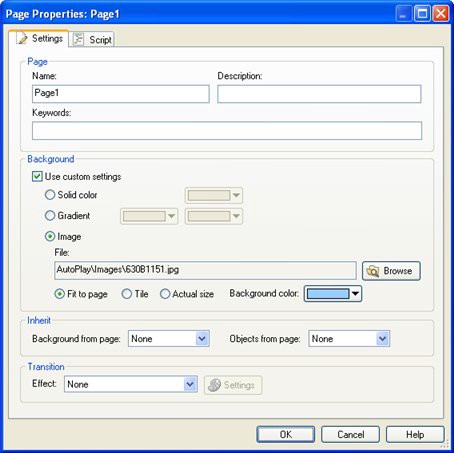The height and width of the screenshot is (453, 454).
Task: Close the Page Properties dialog
Action: 440,14
